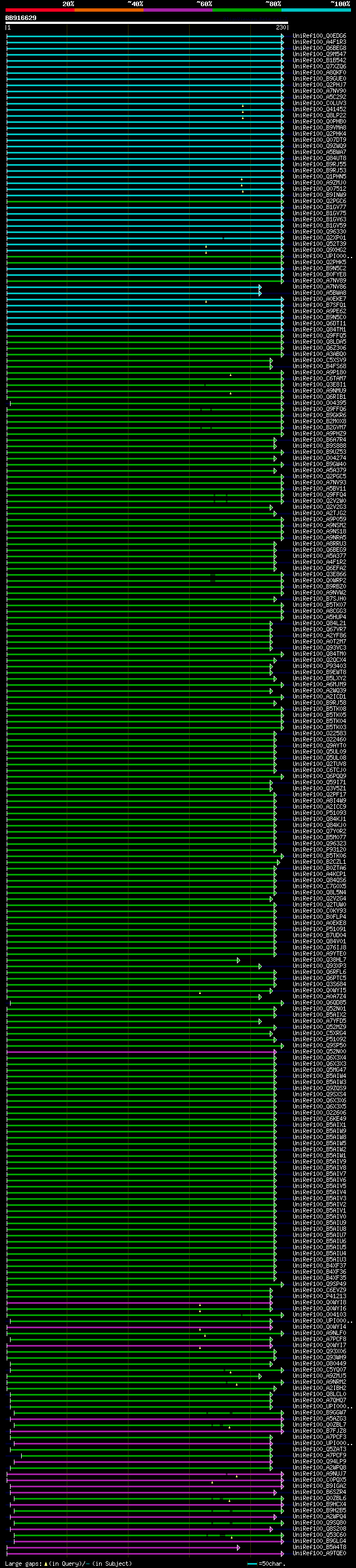
Task: Select label UniRef100_C0LUV3
Action: pos(319,103)
